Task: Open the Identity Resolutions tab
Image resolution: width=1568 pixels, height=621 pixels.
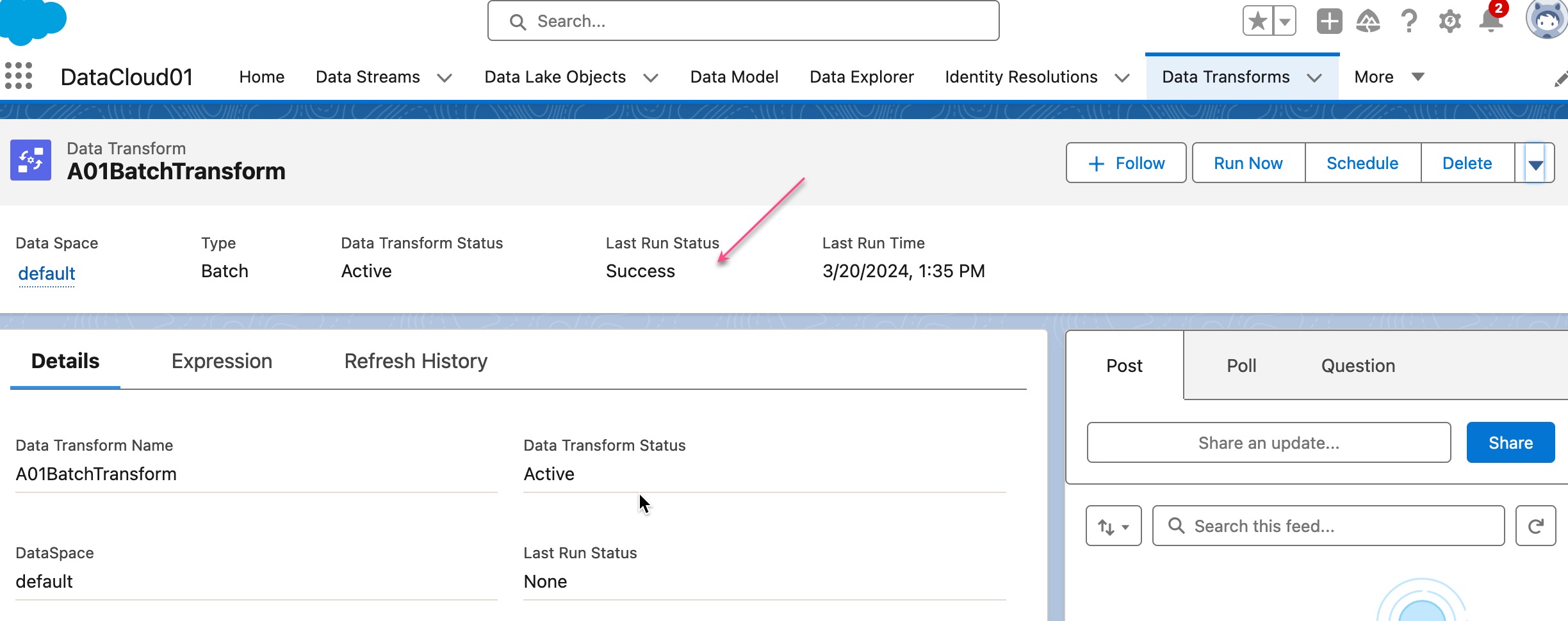Action: 1021,77
